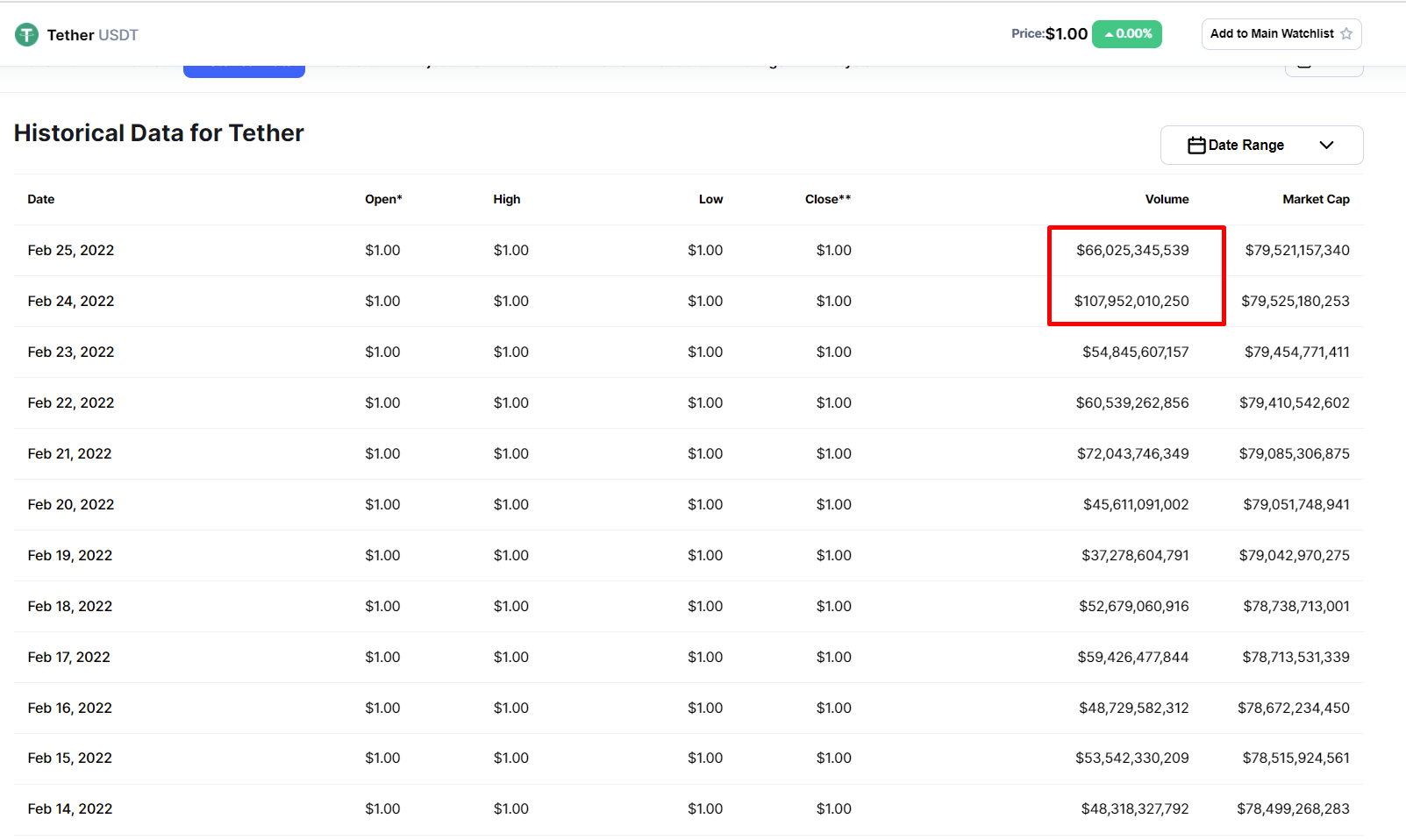Click the Date column header

tap(41, 199)
